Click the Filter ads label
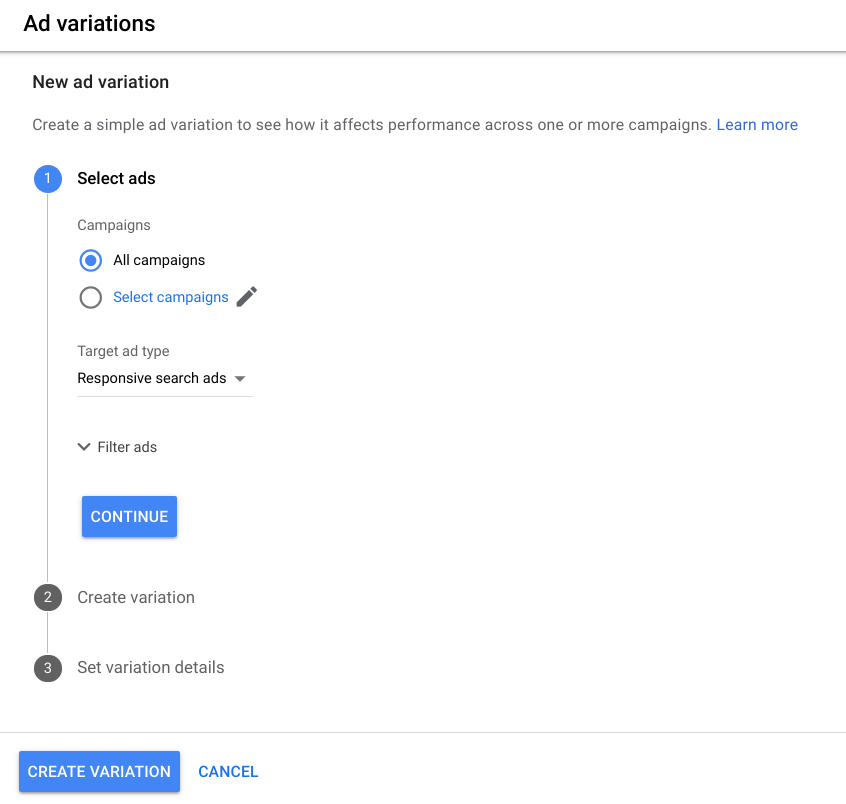The width and height of the screenshot is (846, 804). 127,447
